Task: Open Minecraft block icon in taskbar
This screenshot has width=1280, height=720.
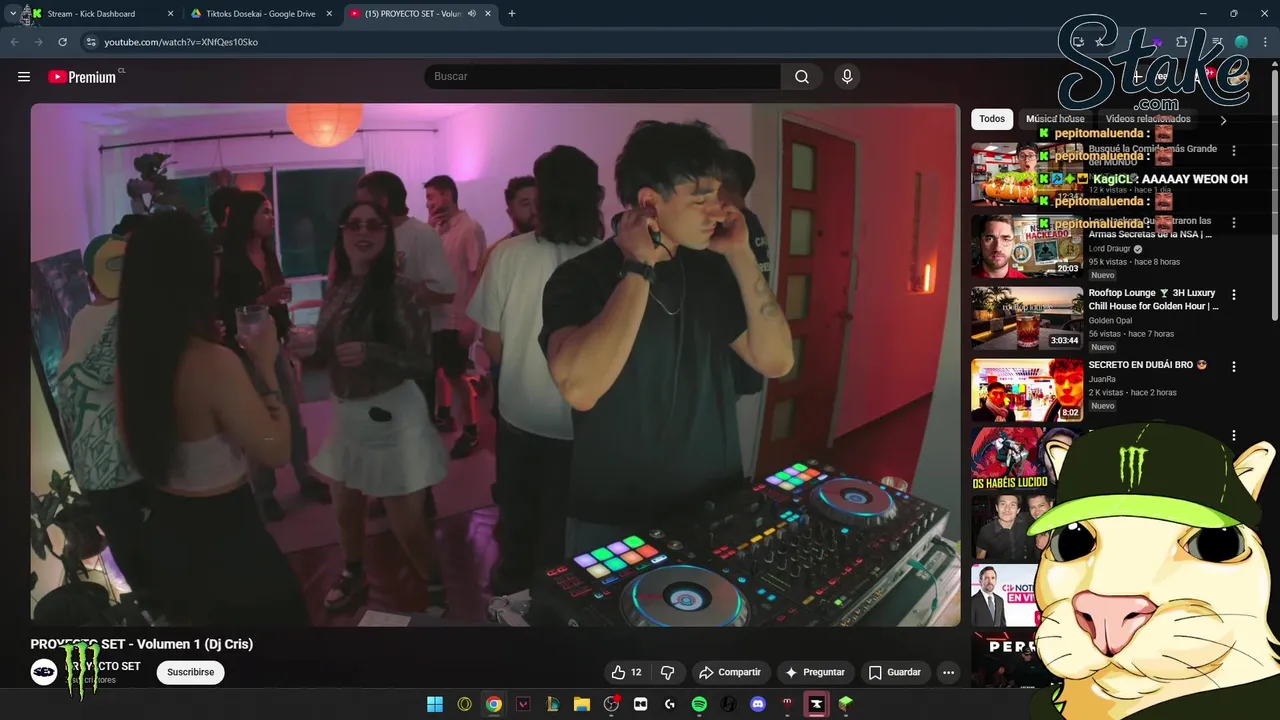Action: point(846,704)
